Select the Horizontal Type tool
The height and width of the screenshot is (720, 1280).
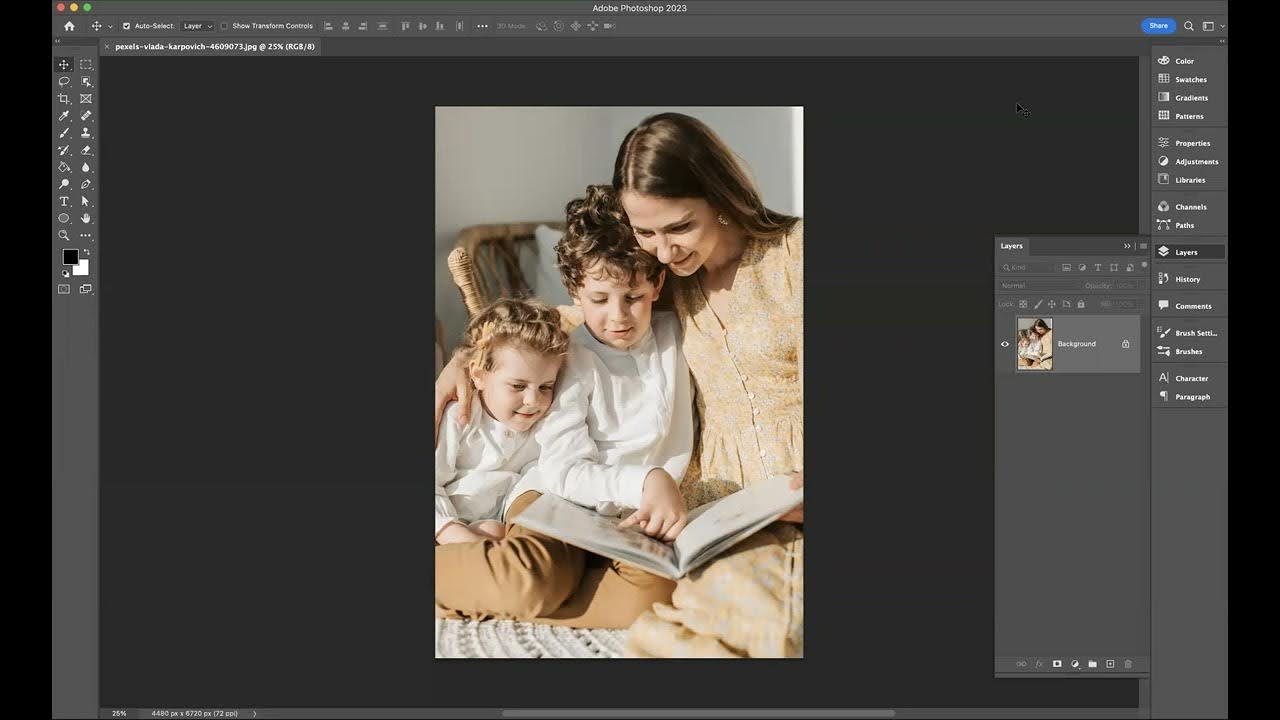tap(64, 201)
